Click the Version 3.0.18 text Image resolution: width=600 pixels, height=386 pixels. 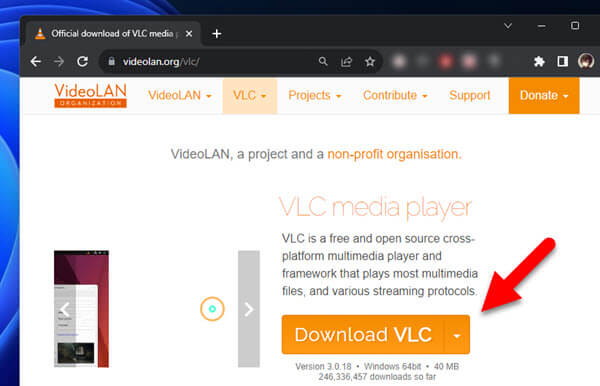pos(323,366)
